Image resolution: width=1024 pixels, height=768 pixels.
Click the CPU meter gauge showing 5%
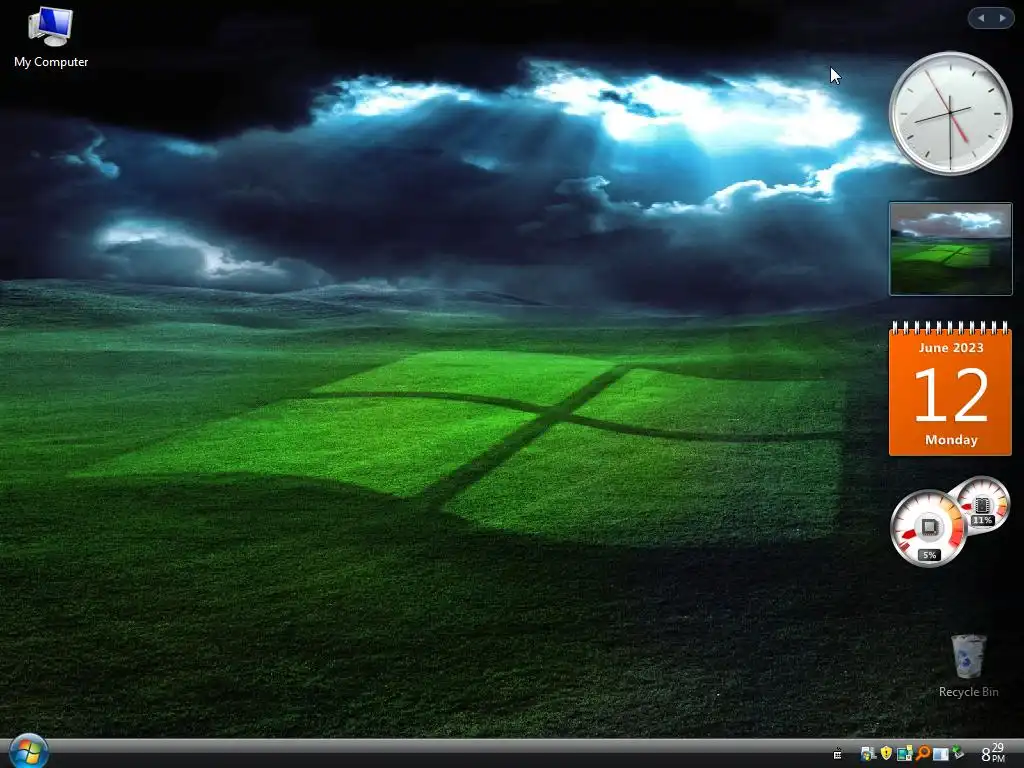pos(929,529)
